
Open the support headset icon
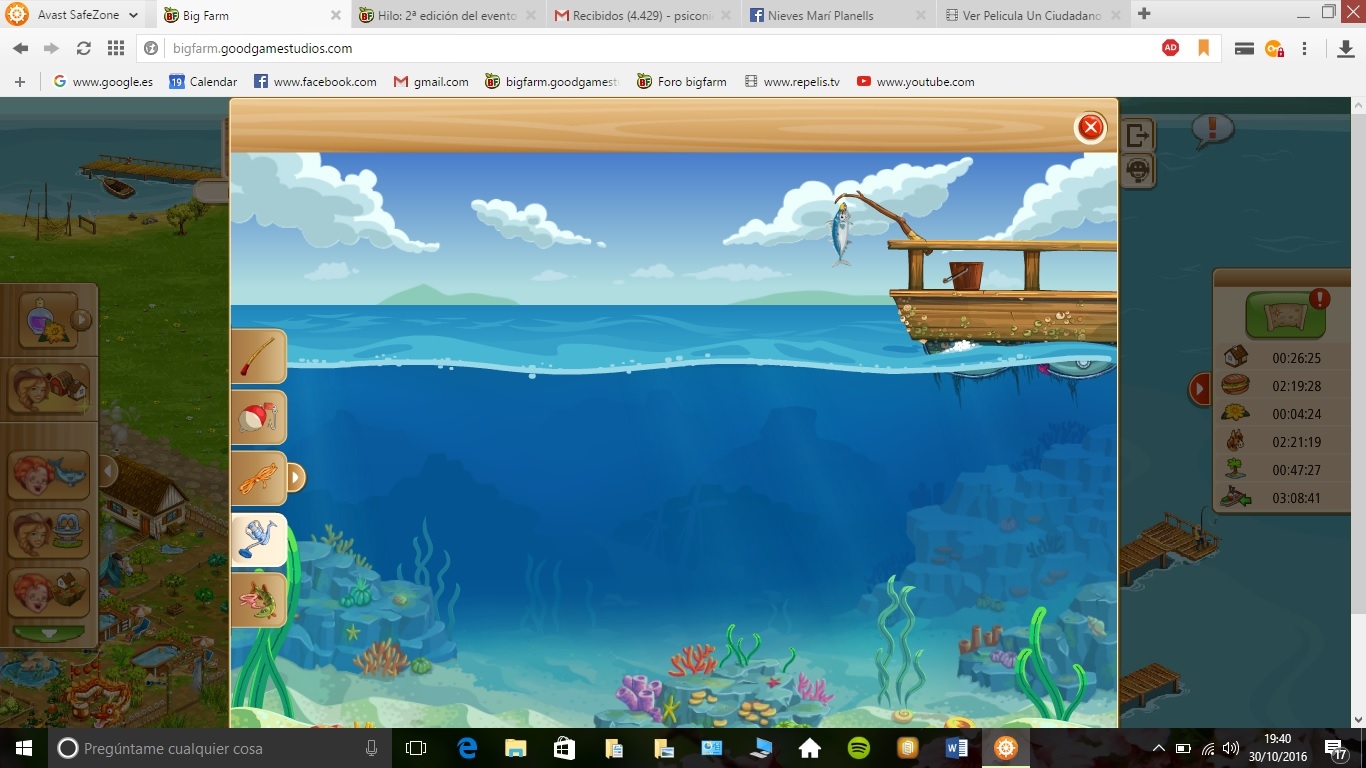(x=1138, y=170)
